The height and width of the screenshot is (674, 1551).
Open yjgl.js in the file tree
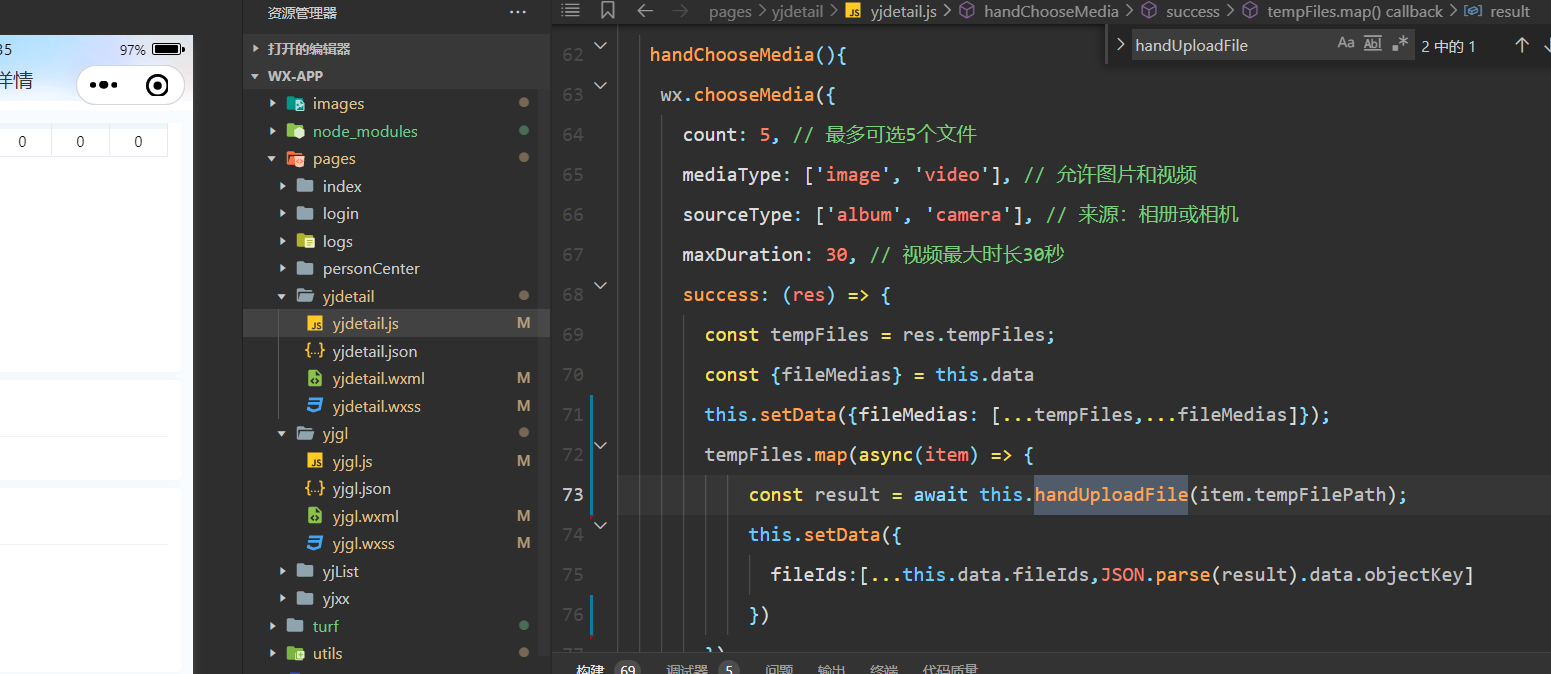pos(352,461)
